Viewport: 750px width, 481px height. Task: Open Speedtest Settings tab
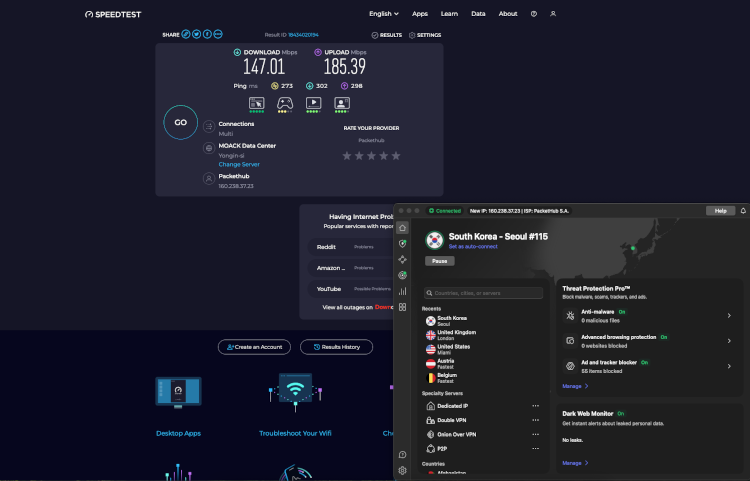click(x=425, y=35)
